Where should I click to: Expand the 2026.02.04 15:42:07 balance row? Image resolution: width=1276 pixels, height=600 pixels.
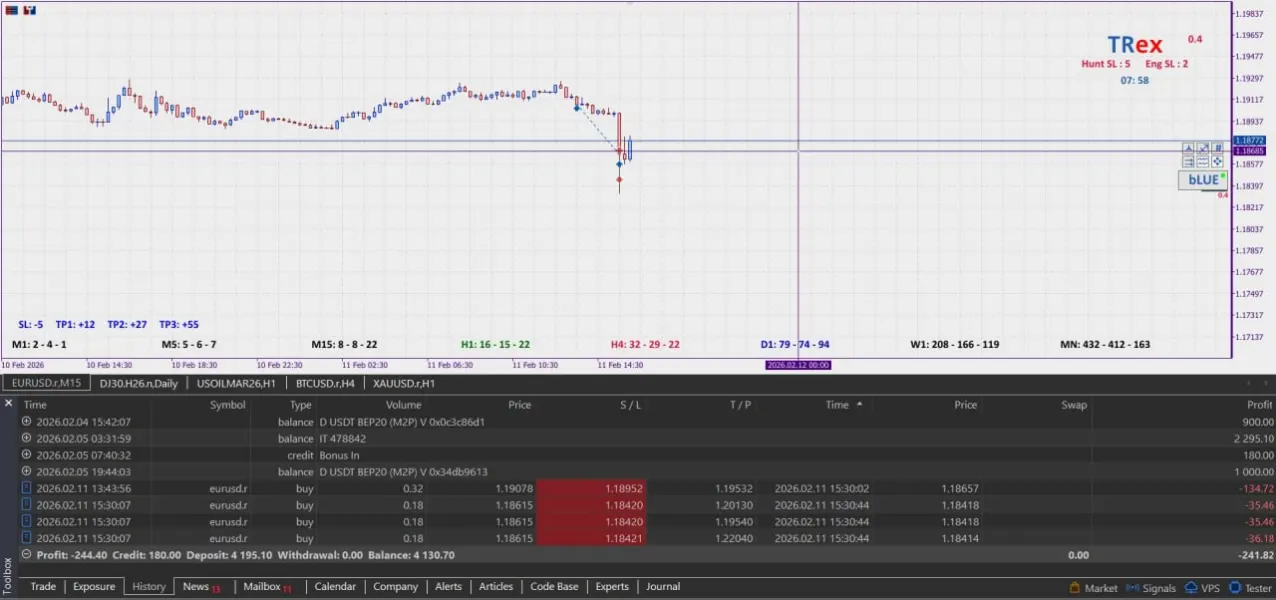click(x=27, y=422)
